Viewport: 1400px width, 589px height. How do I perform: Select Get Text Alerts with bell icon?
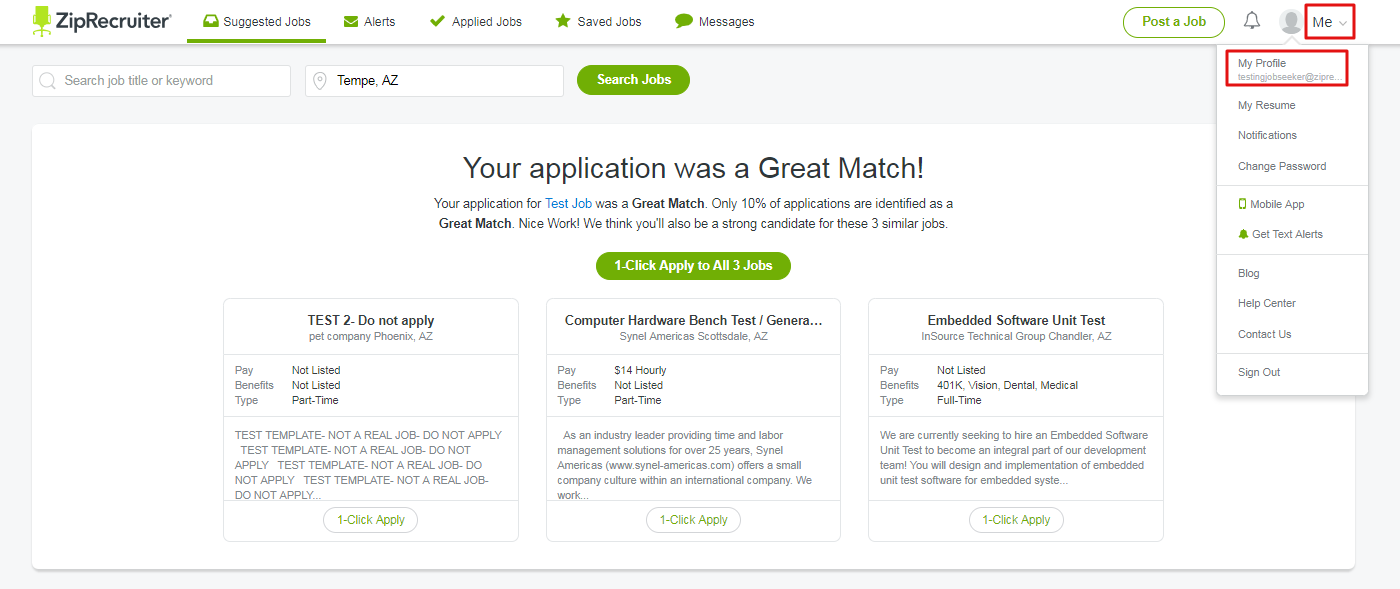[x=1280, y=234]
